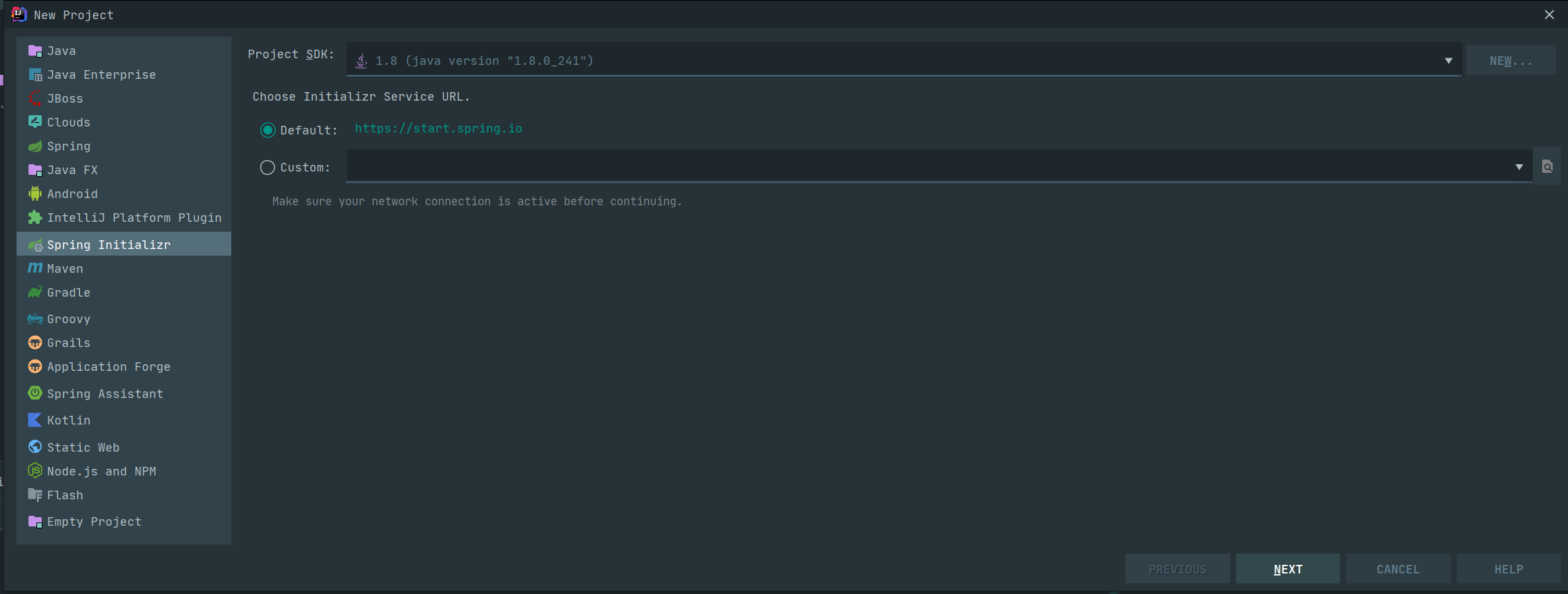
Task: Click the Empty Project folder icon
Action: coord(35,522)
